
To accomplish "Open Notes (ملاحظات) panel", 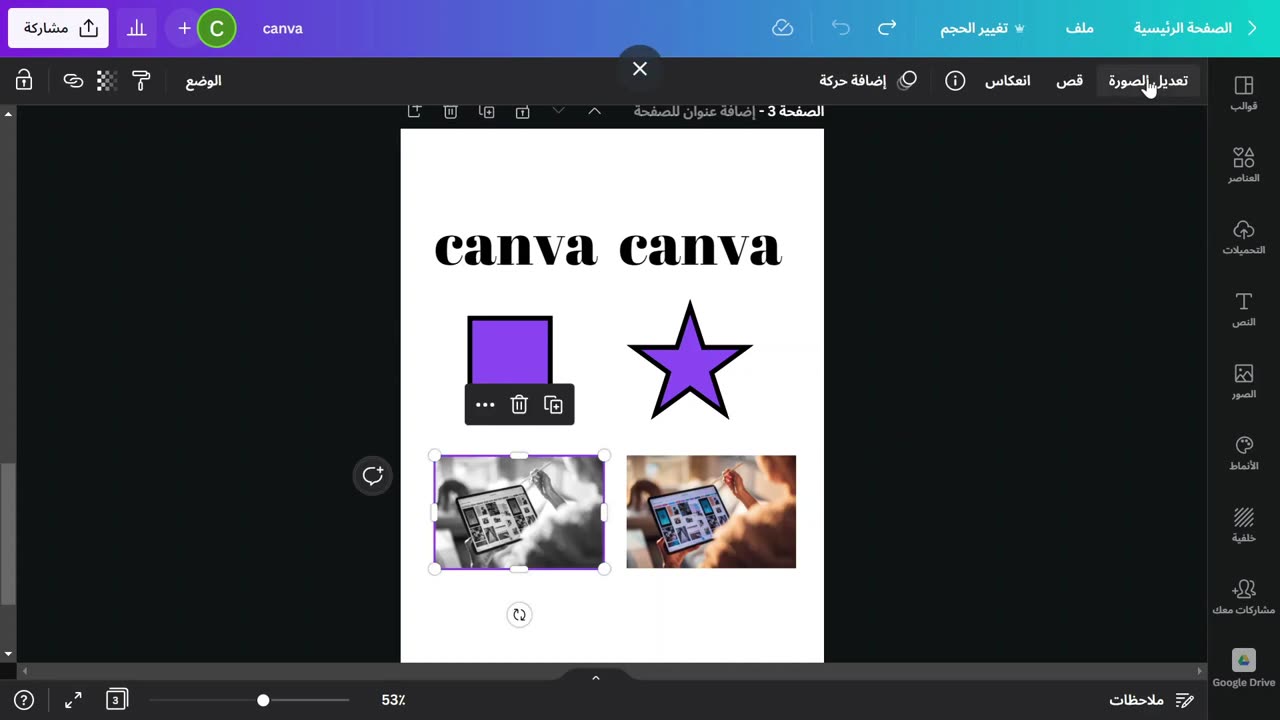I will click(1152, 700).
